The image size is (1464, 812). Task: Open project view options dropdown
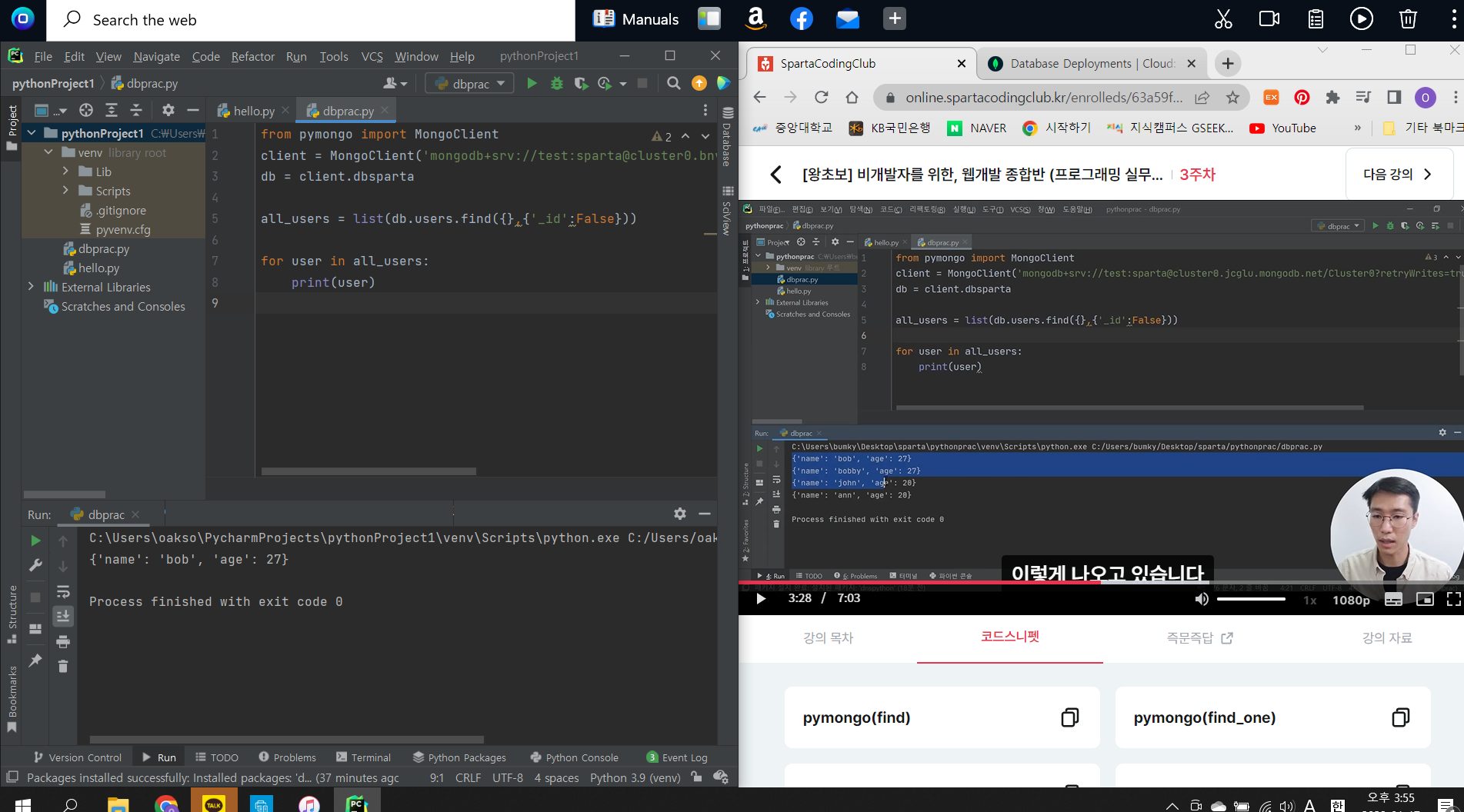tap(51, 110)
